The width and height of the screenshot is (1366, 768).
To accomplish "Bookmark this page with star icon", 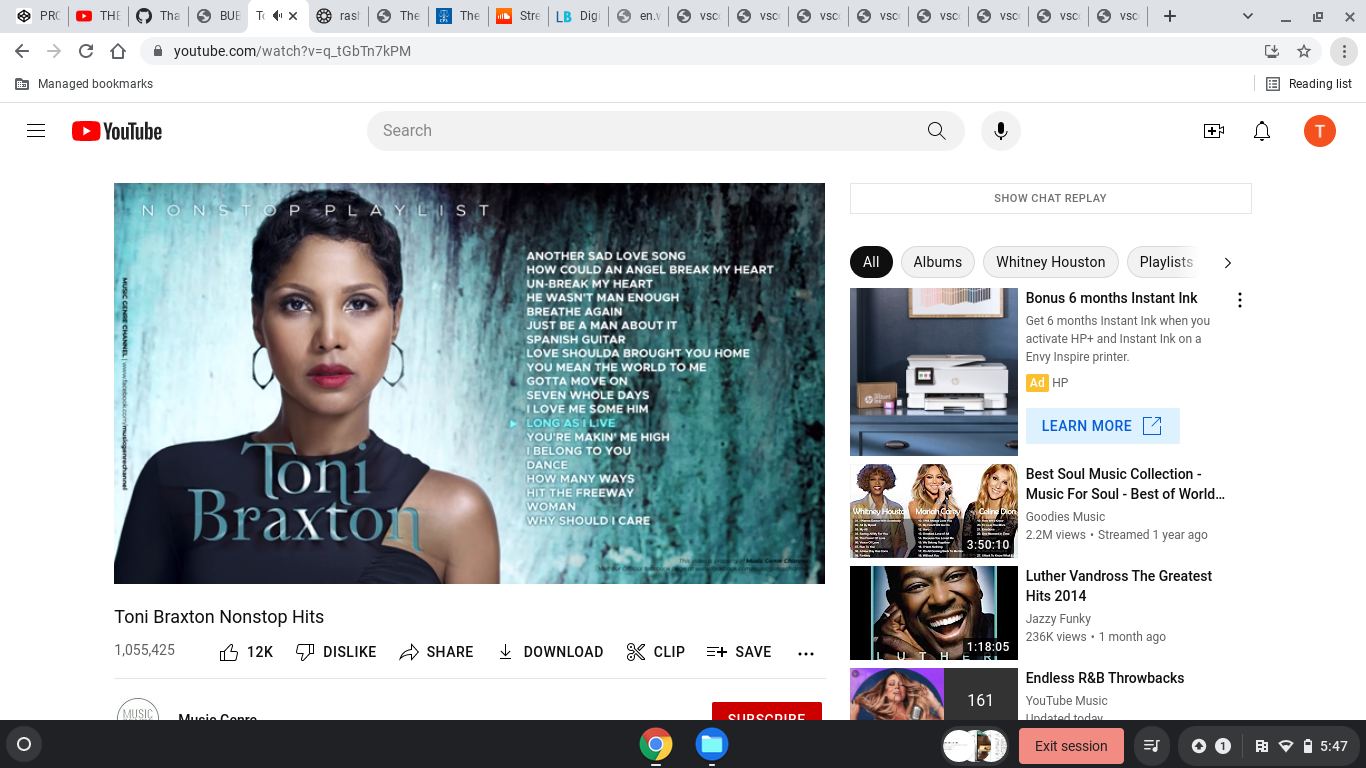I will tap(1304, 51).
